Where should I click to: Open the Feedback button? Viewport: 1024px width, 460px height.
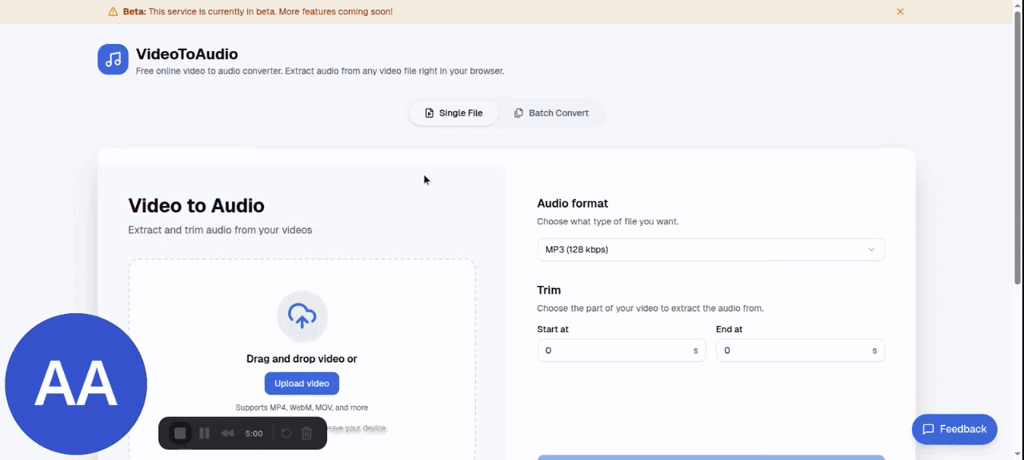click(x=954, y=429)
